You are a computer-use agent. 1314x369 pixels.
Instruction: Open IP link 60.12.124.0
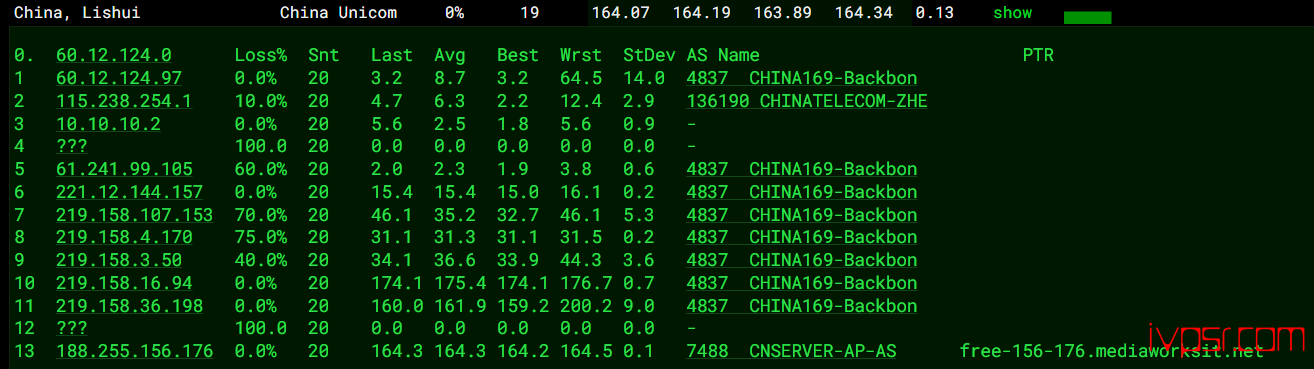[114, 55]
